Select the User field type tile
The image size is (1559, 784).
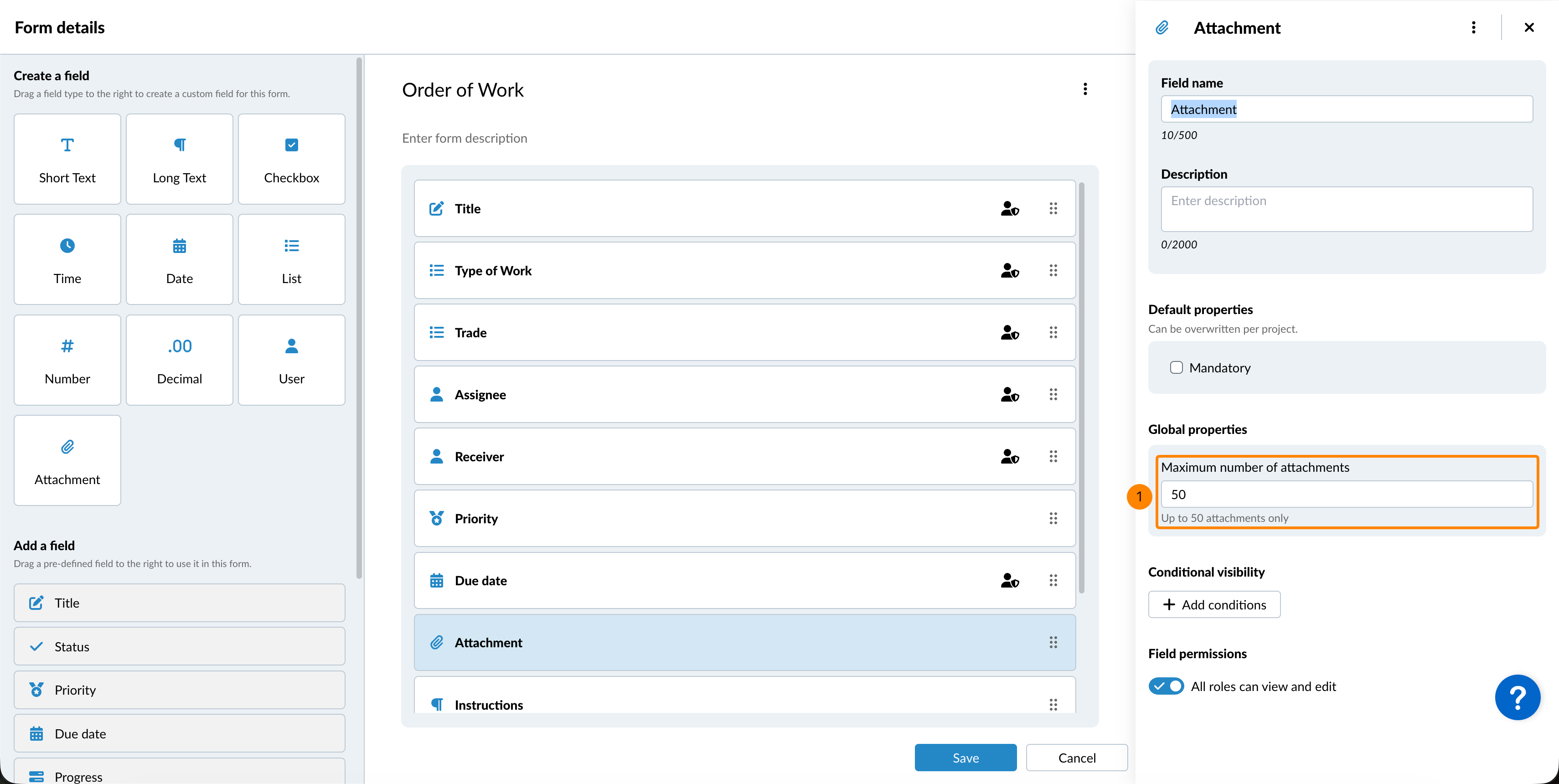pyautogui.click(x=291, y=360)
